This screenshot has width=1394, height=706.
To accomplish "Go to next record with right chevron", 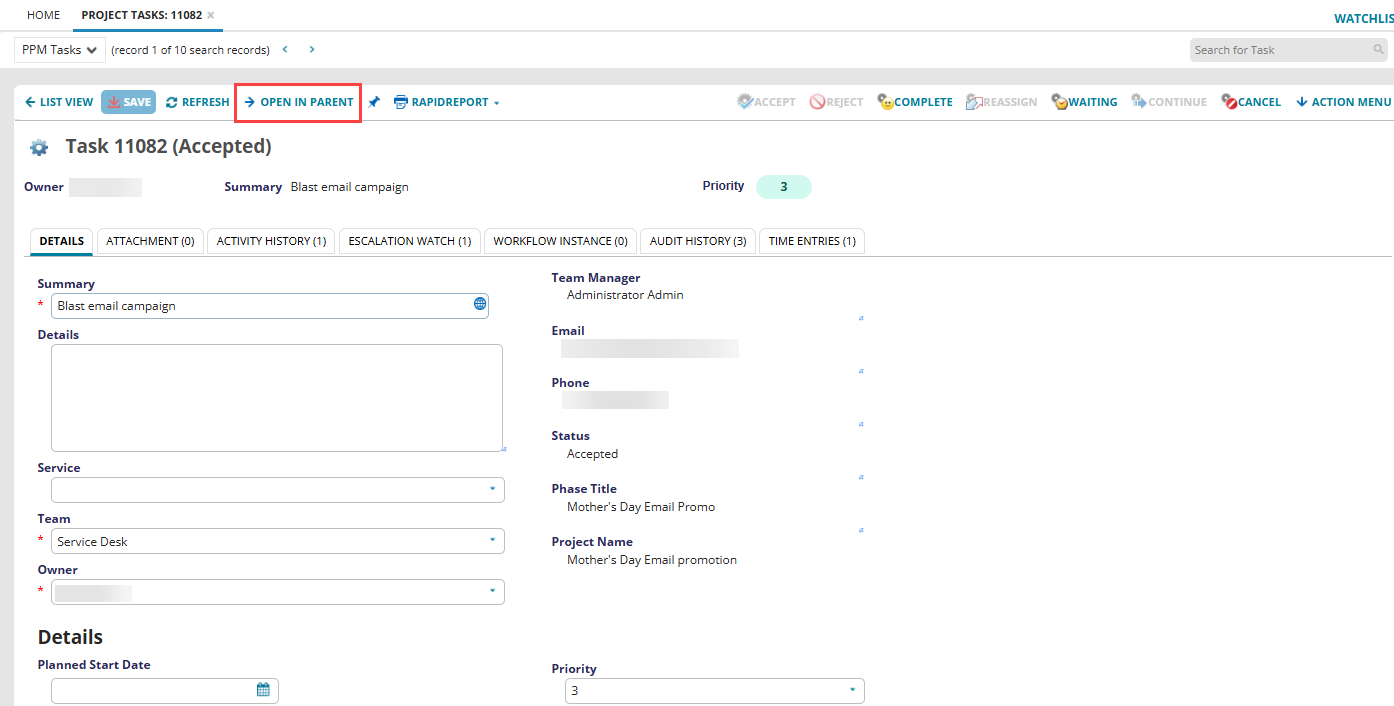I will (x=312, y=50).
